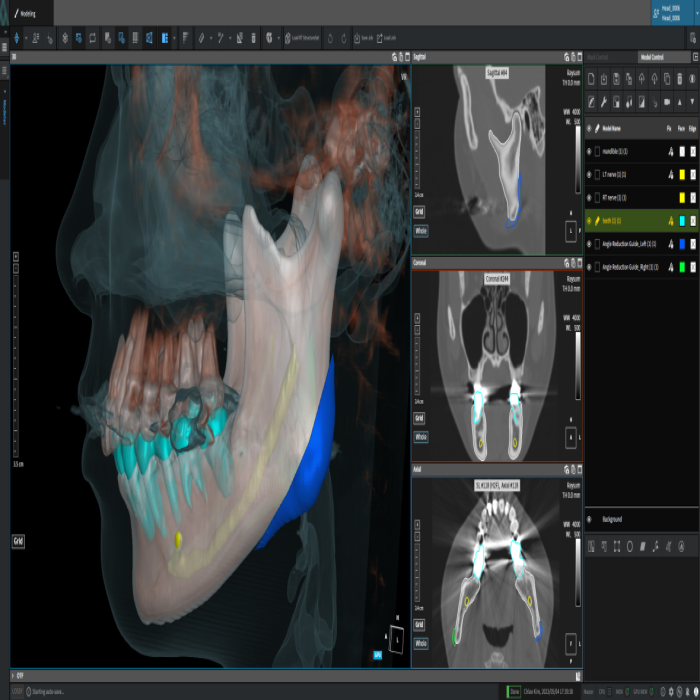Click the orientation cube in the 3D view
This screenshot has width=700, height=700.
(x=396, y=639)
